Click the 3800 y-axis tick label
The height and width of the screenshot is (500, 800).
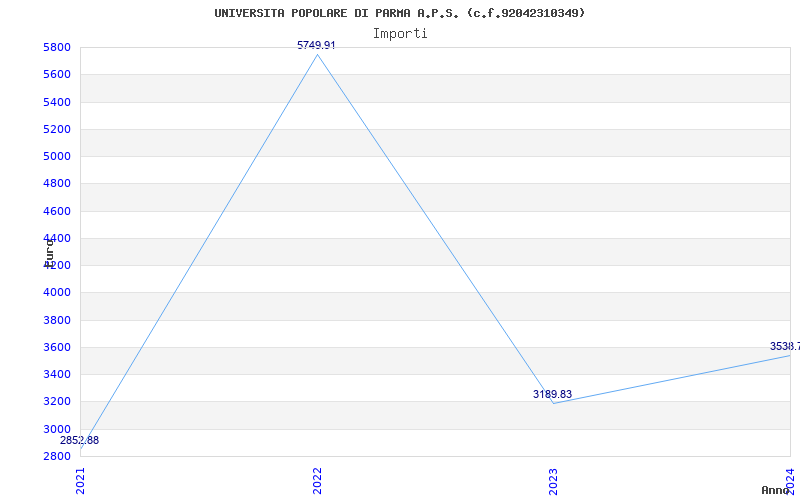(x=57, y=320)
